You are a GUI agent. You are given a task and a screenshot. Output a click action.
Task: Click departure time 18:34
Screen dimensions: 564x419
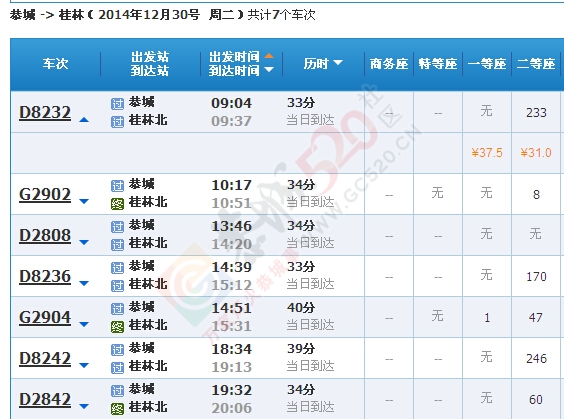231,349
